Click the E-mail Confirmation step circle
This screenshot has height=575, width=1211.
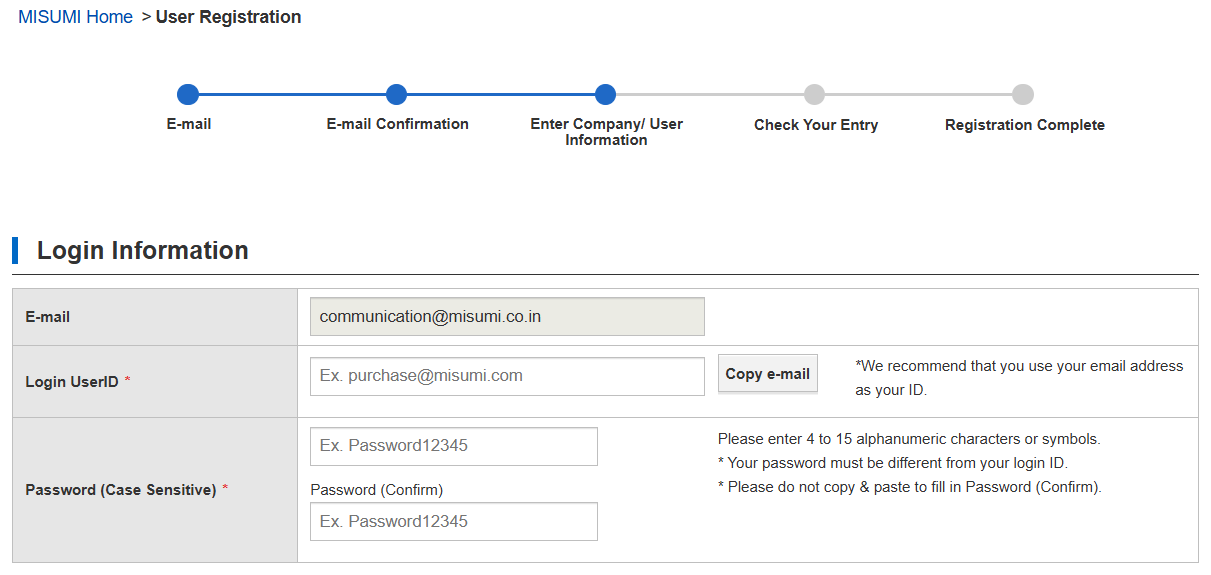pos(396,95)
